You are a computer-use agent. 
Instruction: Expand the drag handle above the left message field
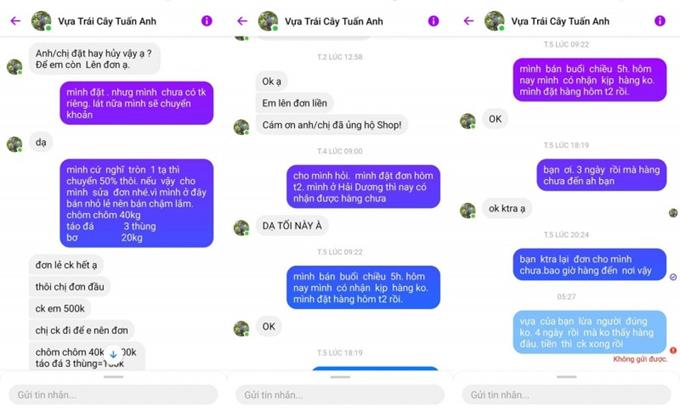pyautogui.click(x=113, y=377)
